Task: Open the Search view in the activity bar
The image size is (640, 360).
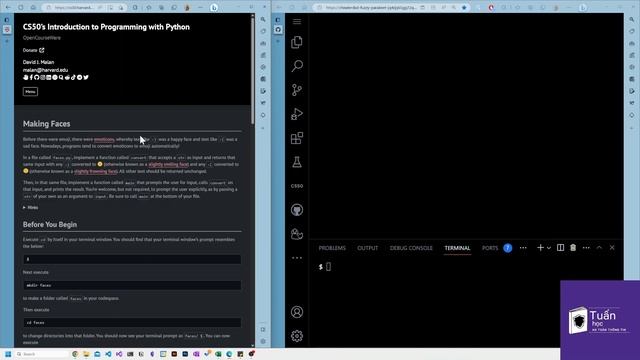Action: click(x=297, y=66)
